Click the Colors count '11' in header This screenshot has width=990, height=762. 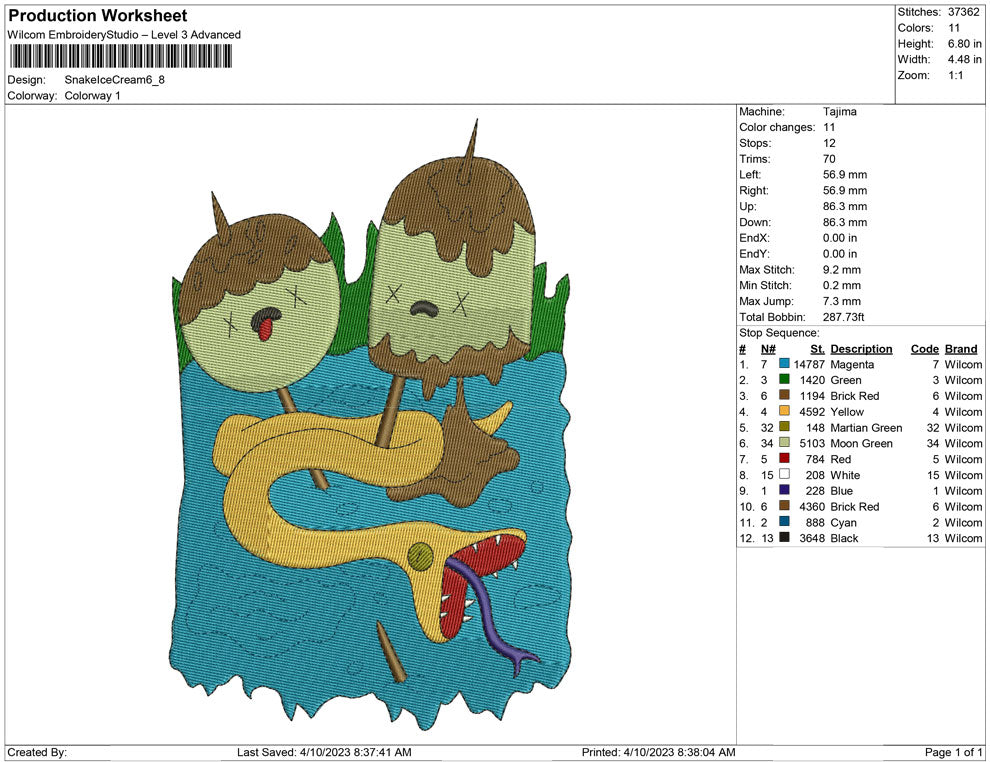click(953, 28)
